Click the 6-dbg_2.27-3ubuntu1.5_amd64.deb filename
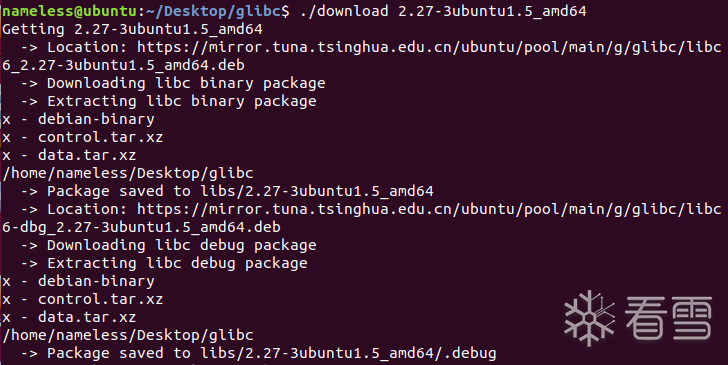Viewport: 728px width, 365px height. click(x=142, y=228)
